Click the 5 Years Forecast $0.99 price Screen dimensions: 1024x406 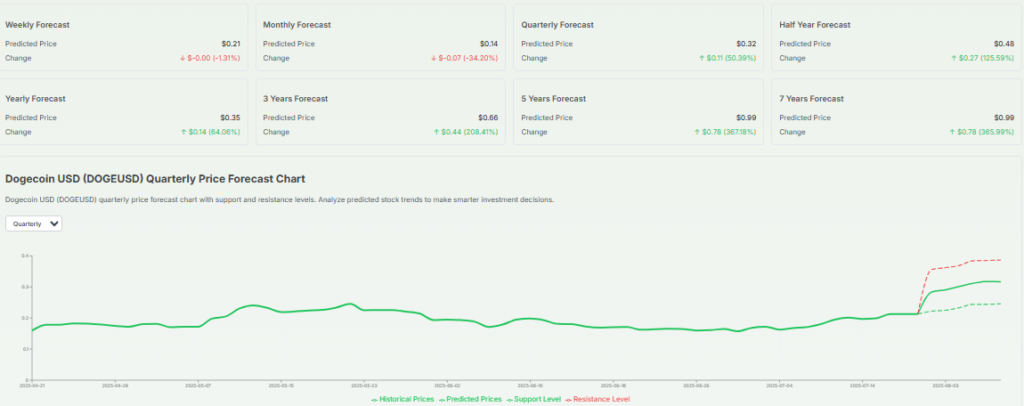tap(747, 117)
